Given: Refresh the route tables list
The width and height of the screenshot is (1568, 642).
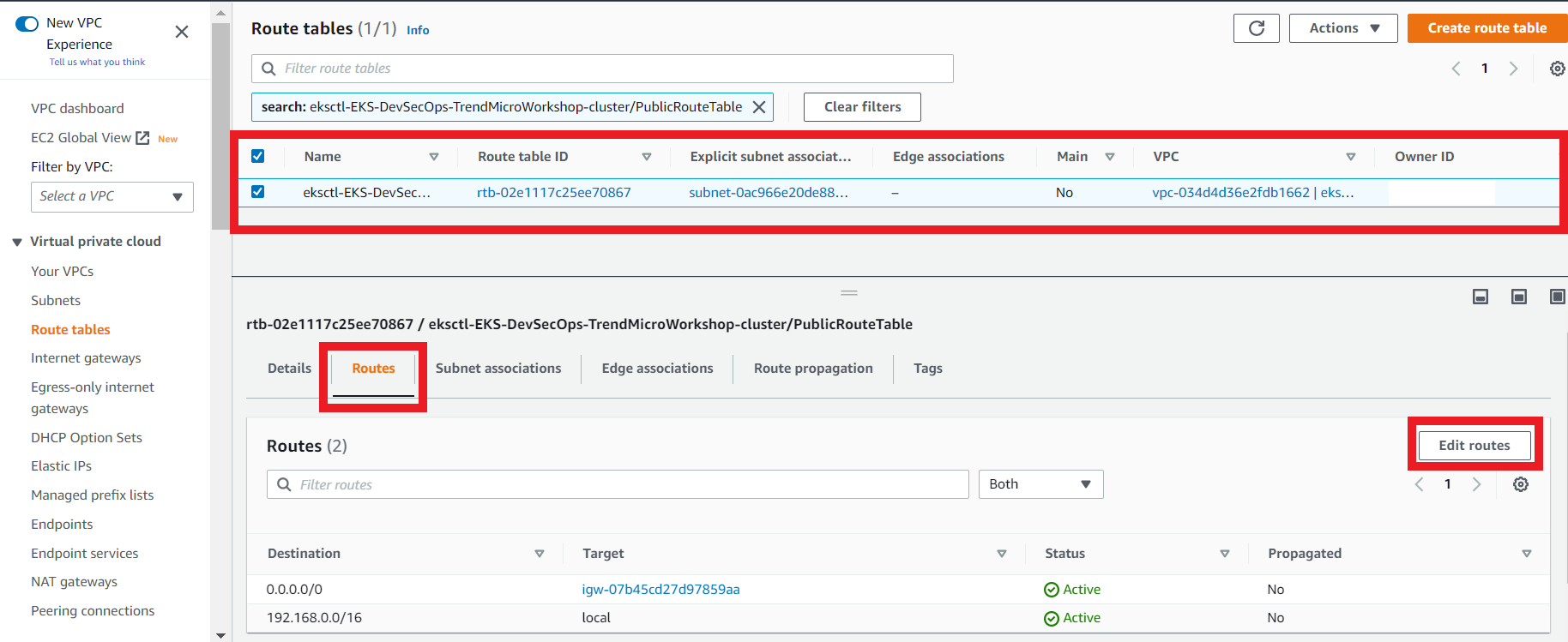Looking at the screenshot, I should (1257, 28).
